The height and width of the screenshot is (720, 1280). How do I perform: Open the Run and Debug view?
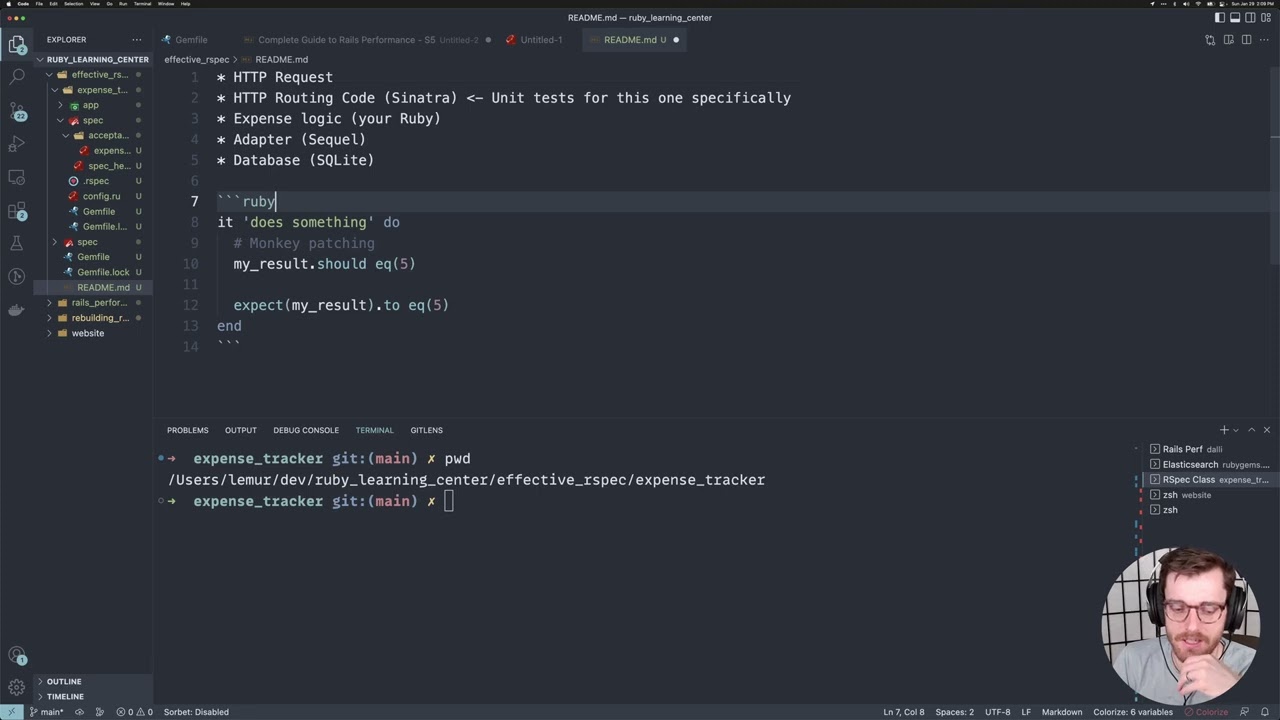click(x=16, y=145)
